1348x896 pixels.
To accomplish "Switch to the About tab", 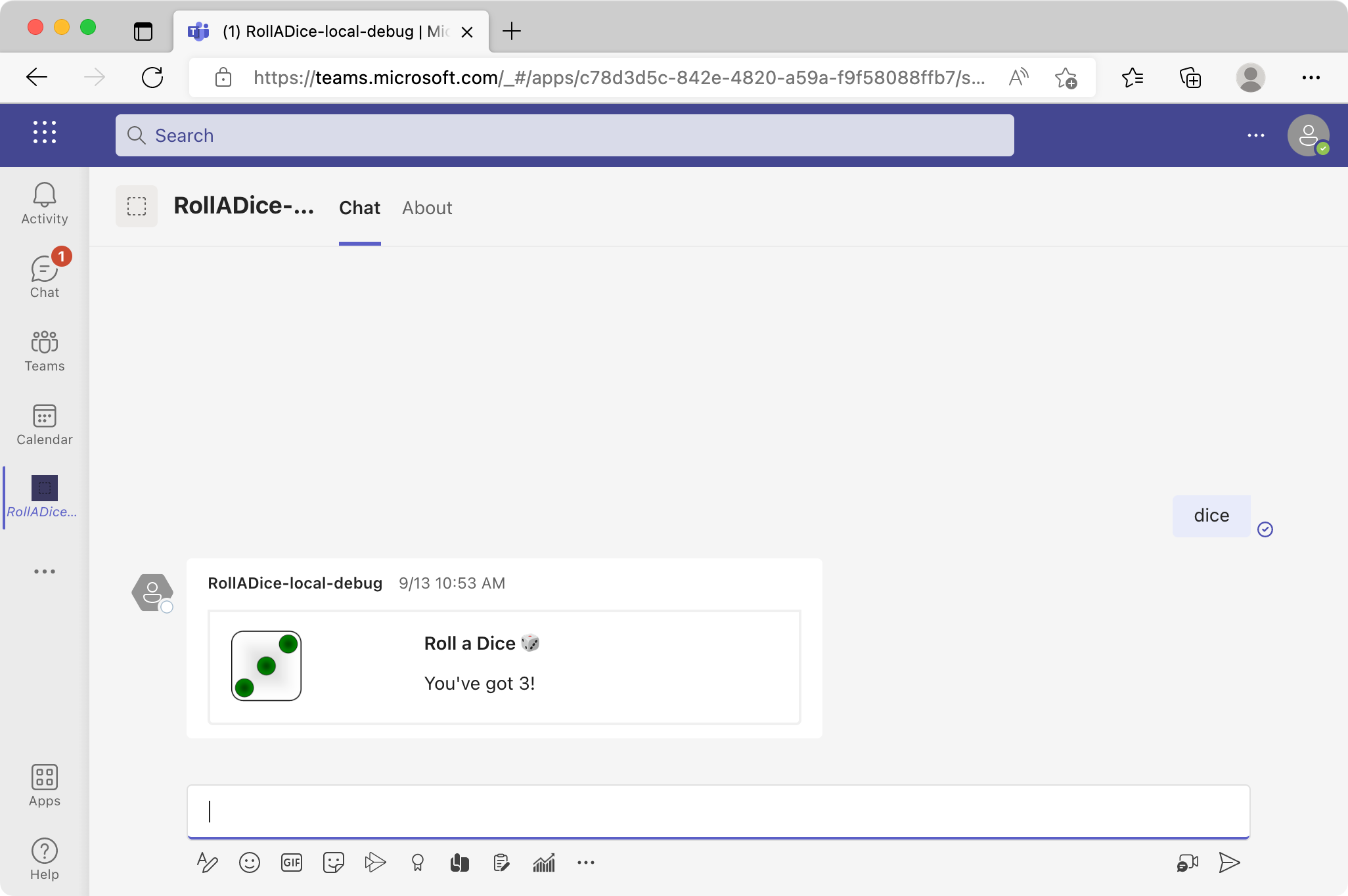I will tap(426, 208).
